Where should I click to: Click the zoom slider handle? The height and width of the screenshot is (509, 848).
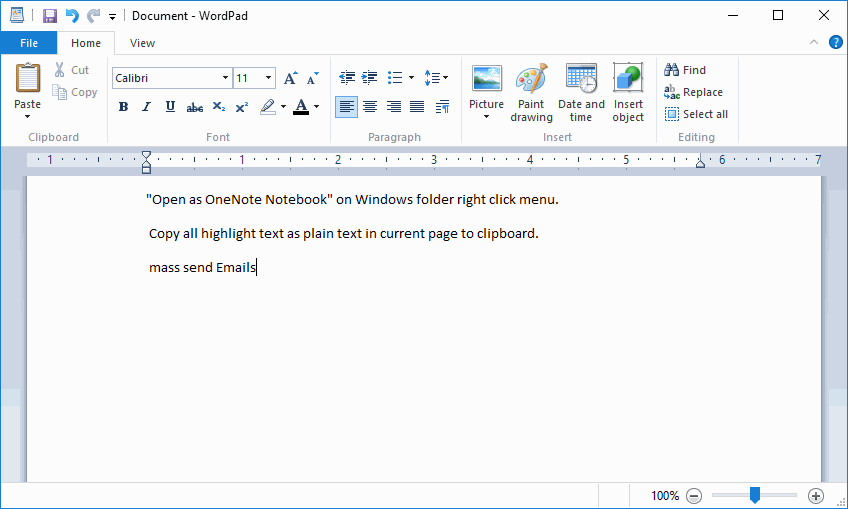point(754,495)
